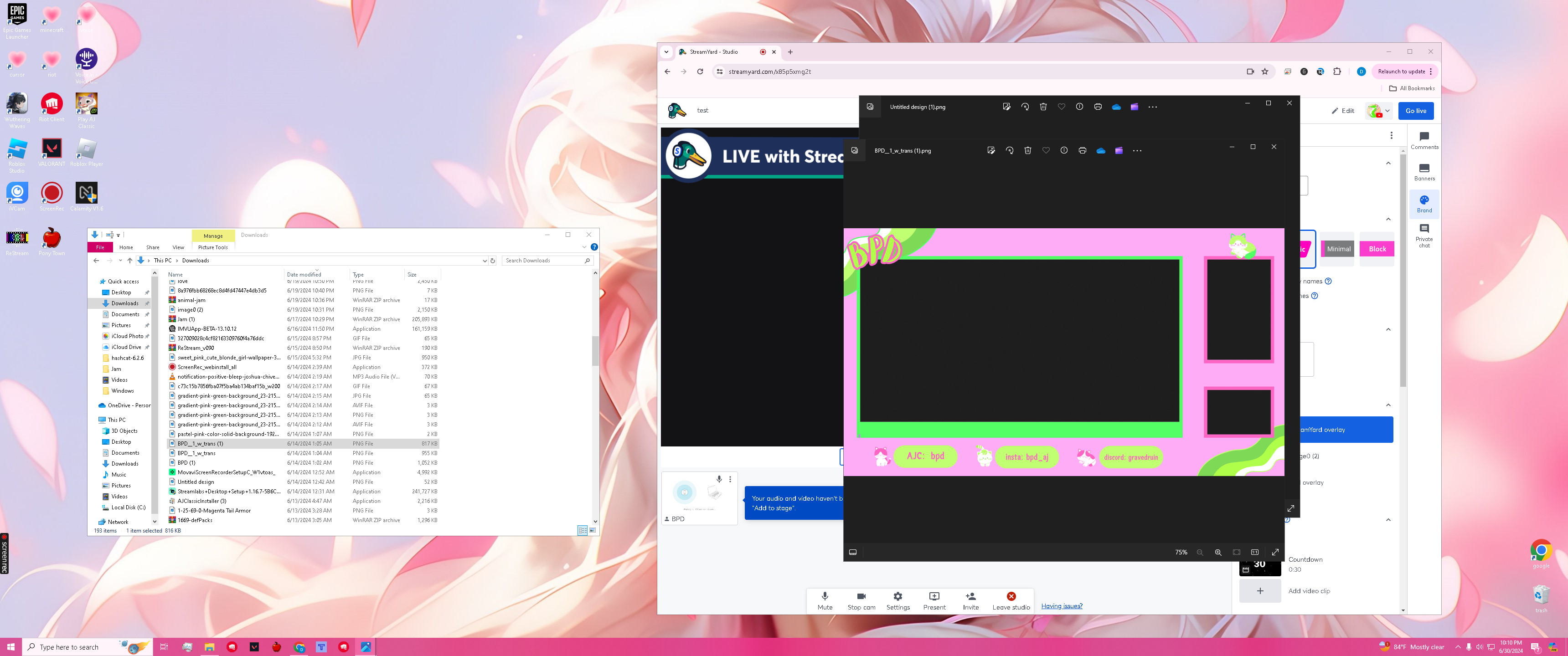Image resolution: width=1568 pixels, height=656 pixels.
Task: Mute the microphone in StreamYard
Action: pos(825,600)
